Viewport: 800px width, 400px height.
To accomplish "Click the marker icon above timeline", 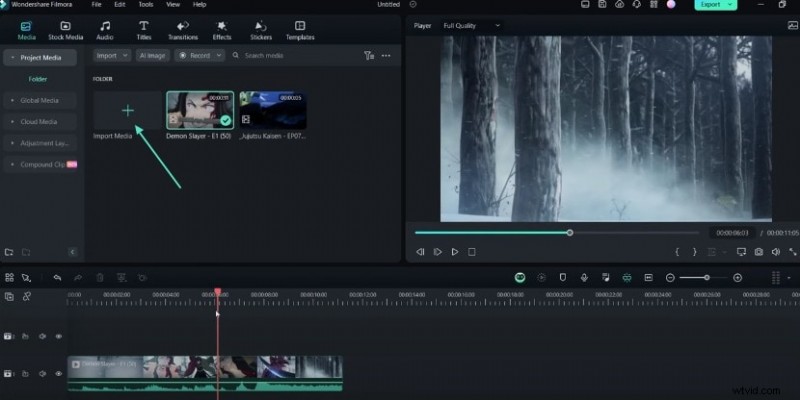I will coord(562,277).
